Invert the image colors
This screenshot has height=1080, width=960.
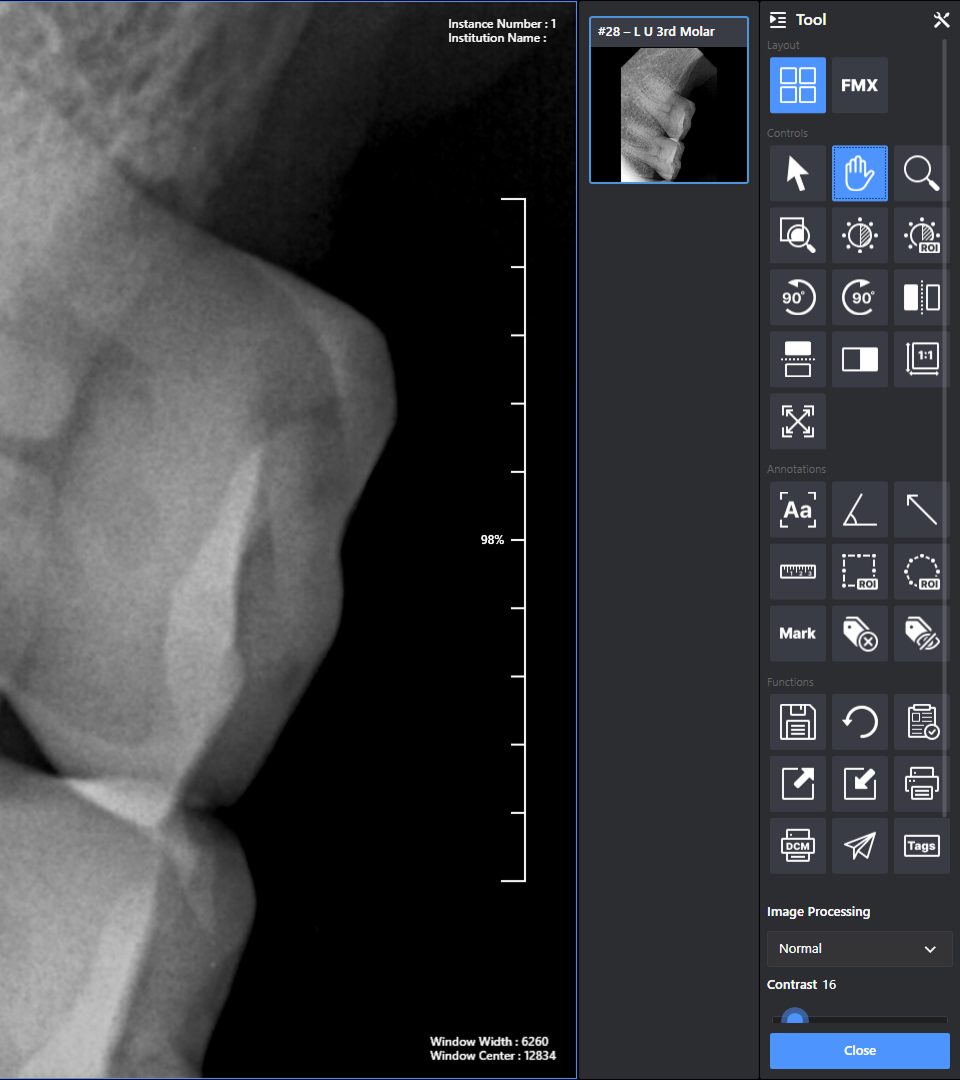859,359
